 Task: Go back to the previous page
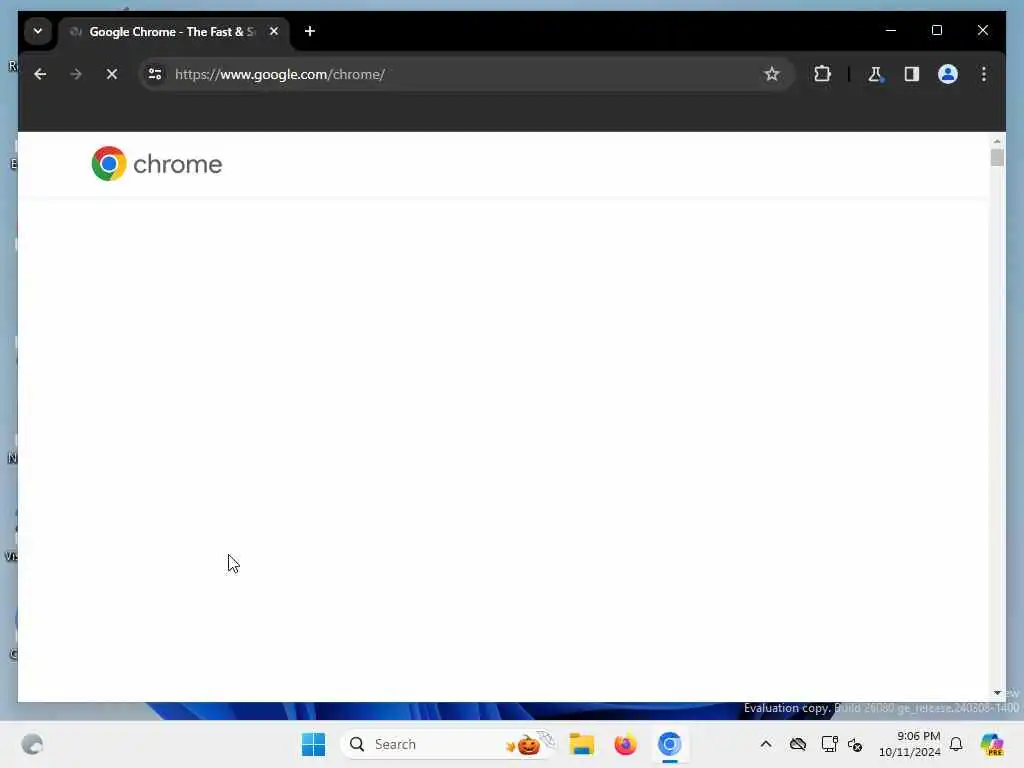40,74
